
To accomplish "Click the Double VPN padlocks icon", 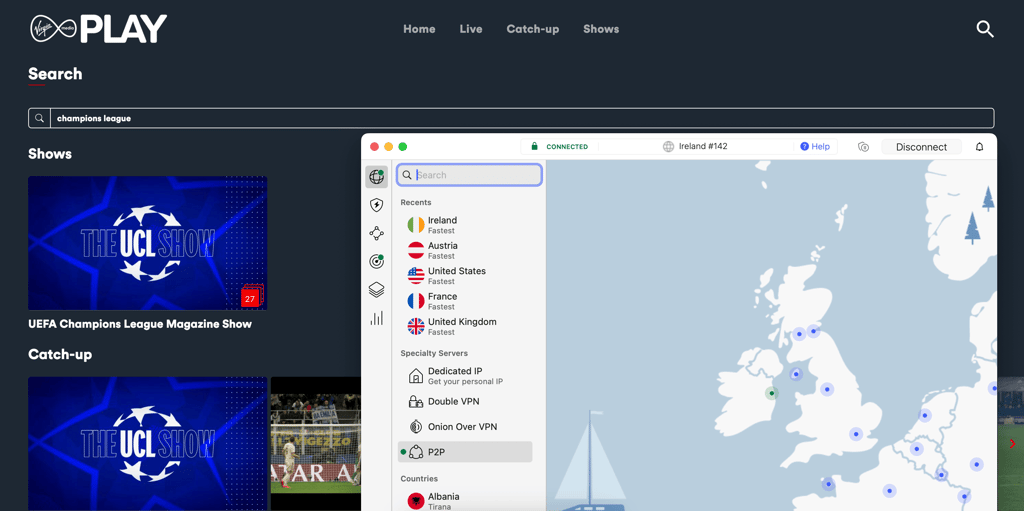I will [415, 401].
